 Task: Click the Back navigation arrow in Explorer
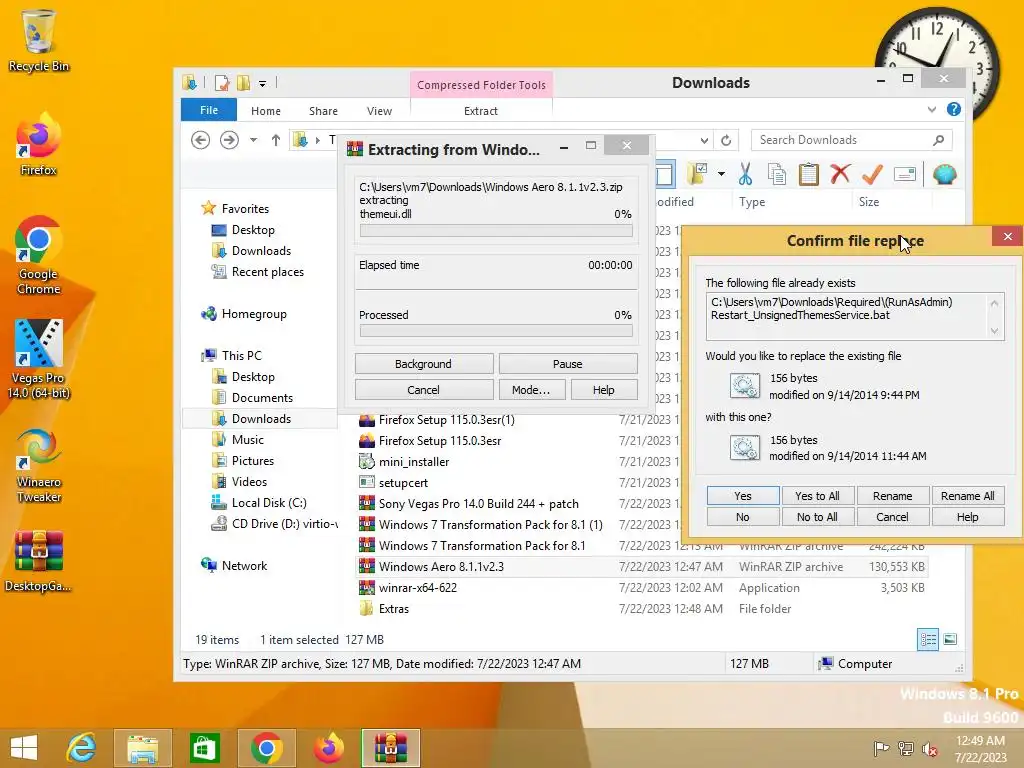pos(200,140)
